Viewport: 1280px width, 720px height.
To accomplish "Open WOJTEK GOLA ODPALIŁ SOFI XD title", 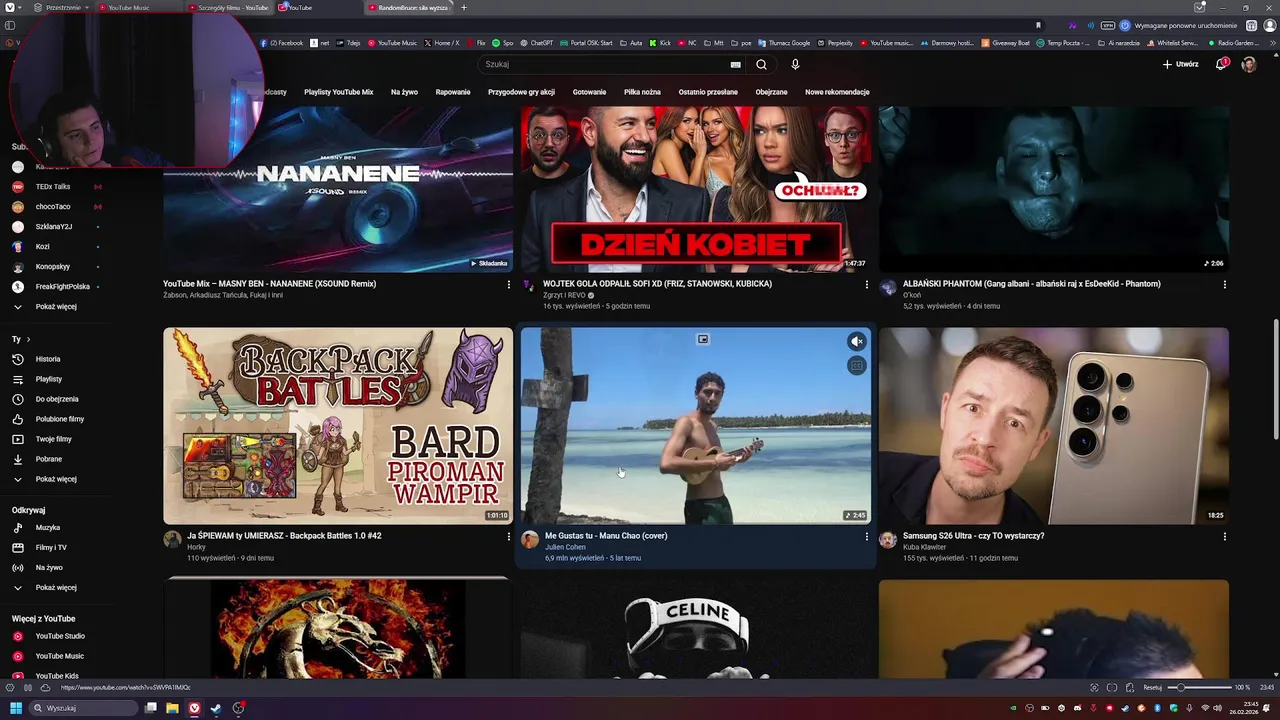I will 657,284.
